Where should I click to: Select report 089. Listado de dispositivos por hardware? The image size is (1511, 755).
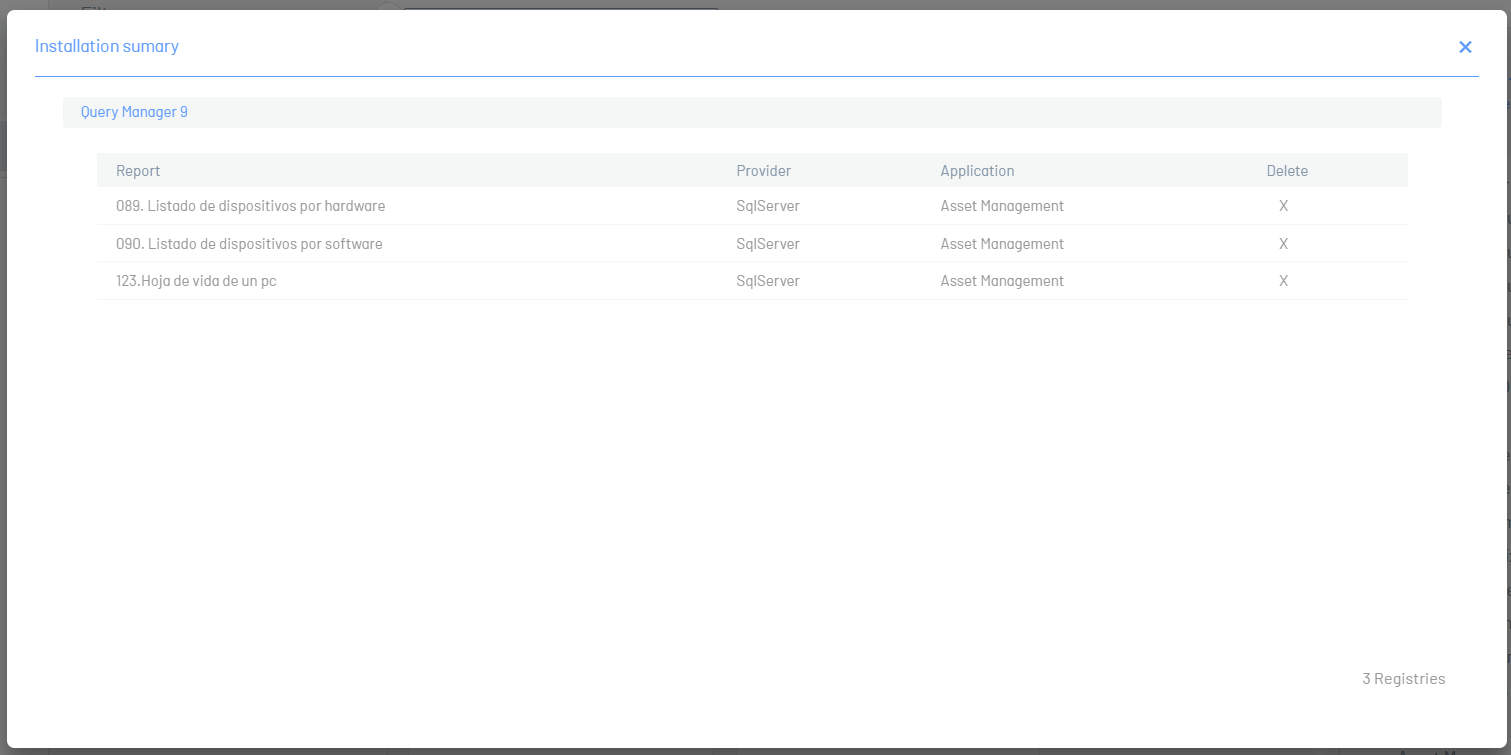coord(250,206)
